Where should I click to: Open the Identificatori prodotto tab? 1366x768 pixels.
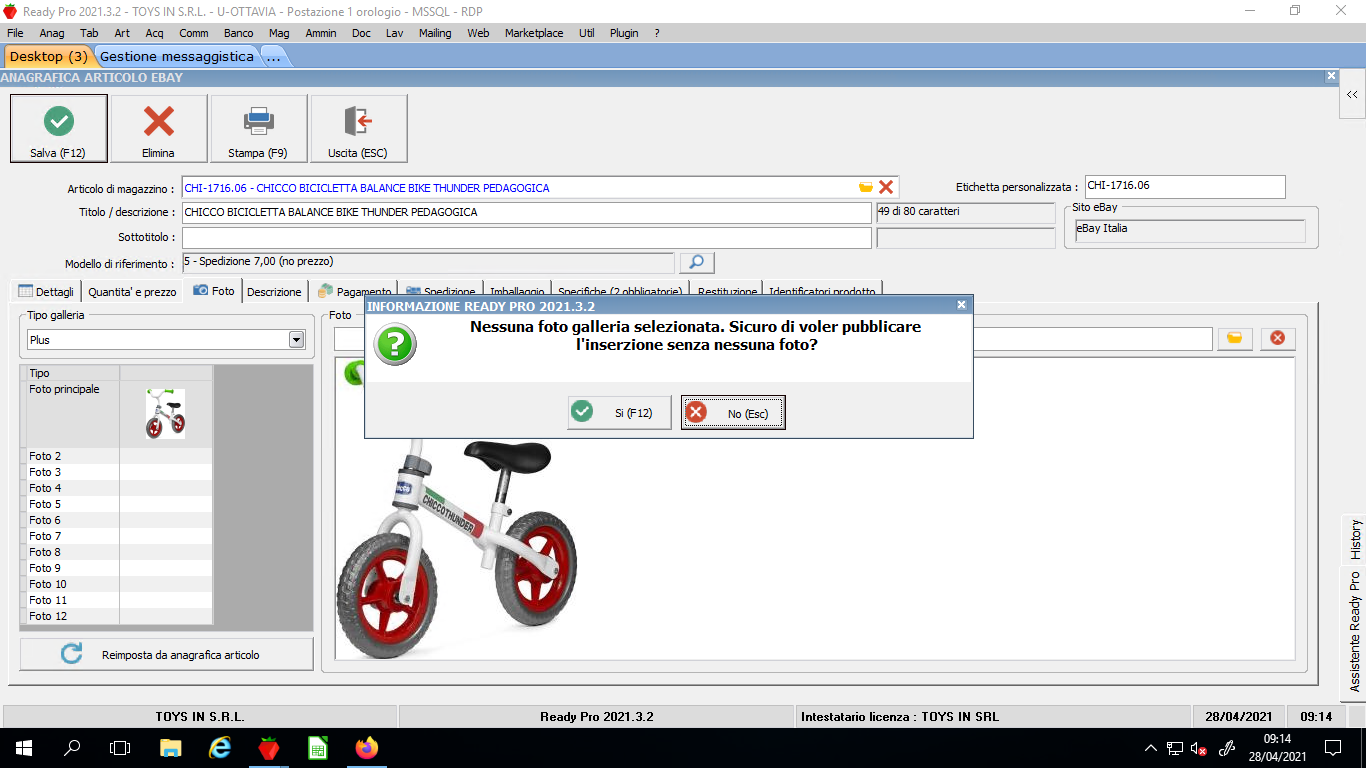coord(822,291)
